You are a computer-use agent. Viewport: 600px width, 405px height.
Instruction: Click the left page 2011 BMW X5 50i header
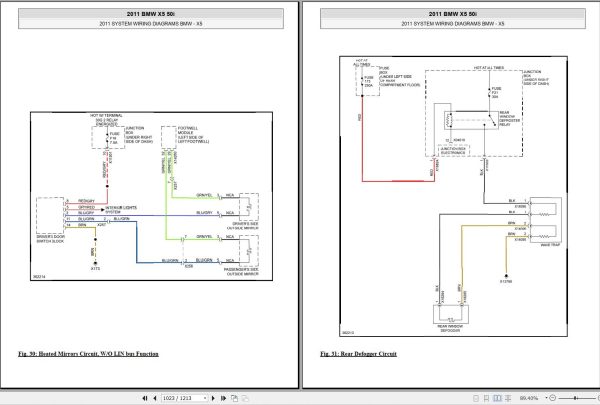(151, 14)
